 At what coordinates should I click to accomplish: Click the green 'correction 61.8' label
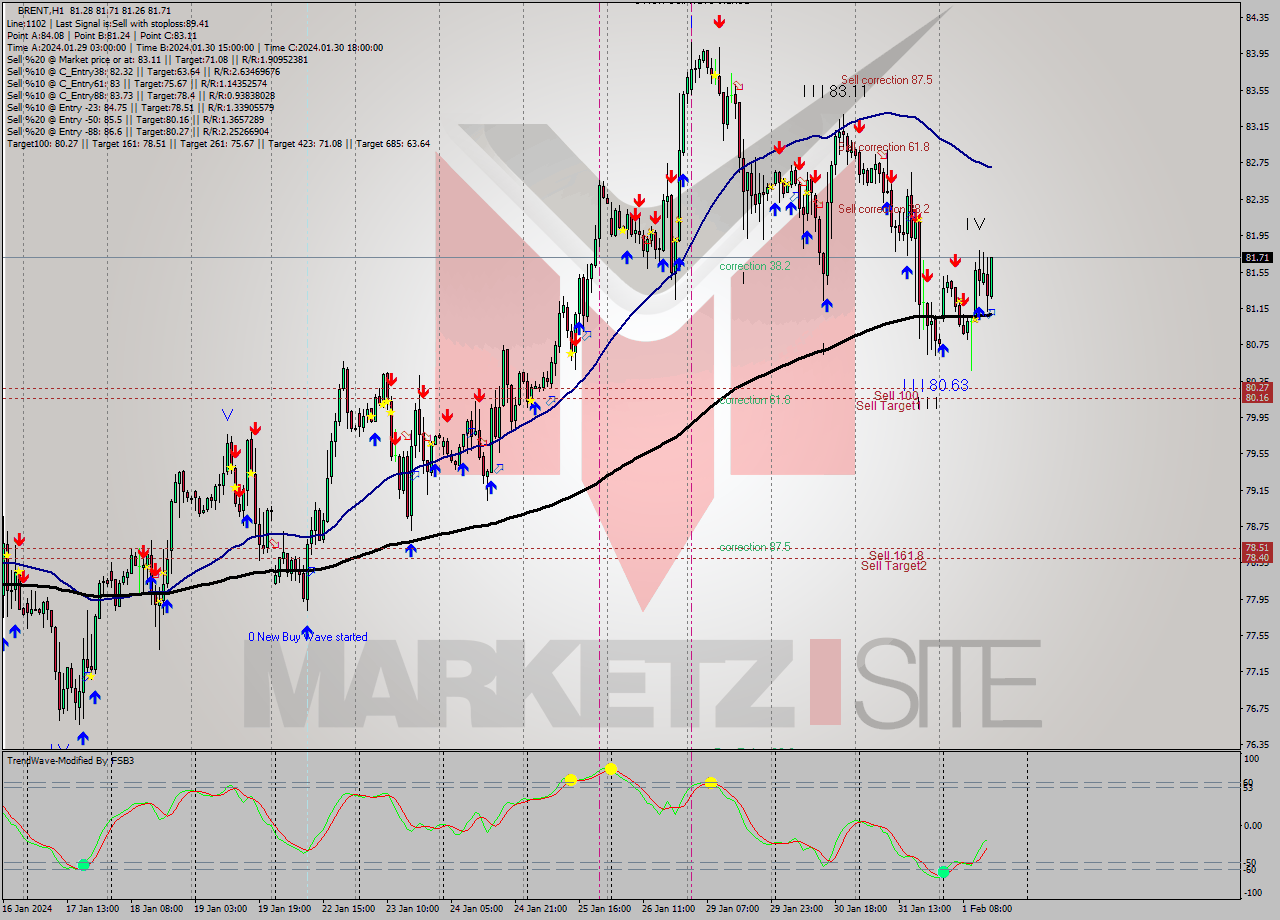(x=755, y=400)
